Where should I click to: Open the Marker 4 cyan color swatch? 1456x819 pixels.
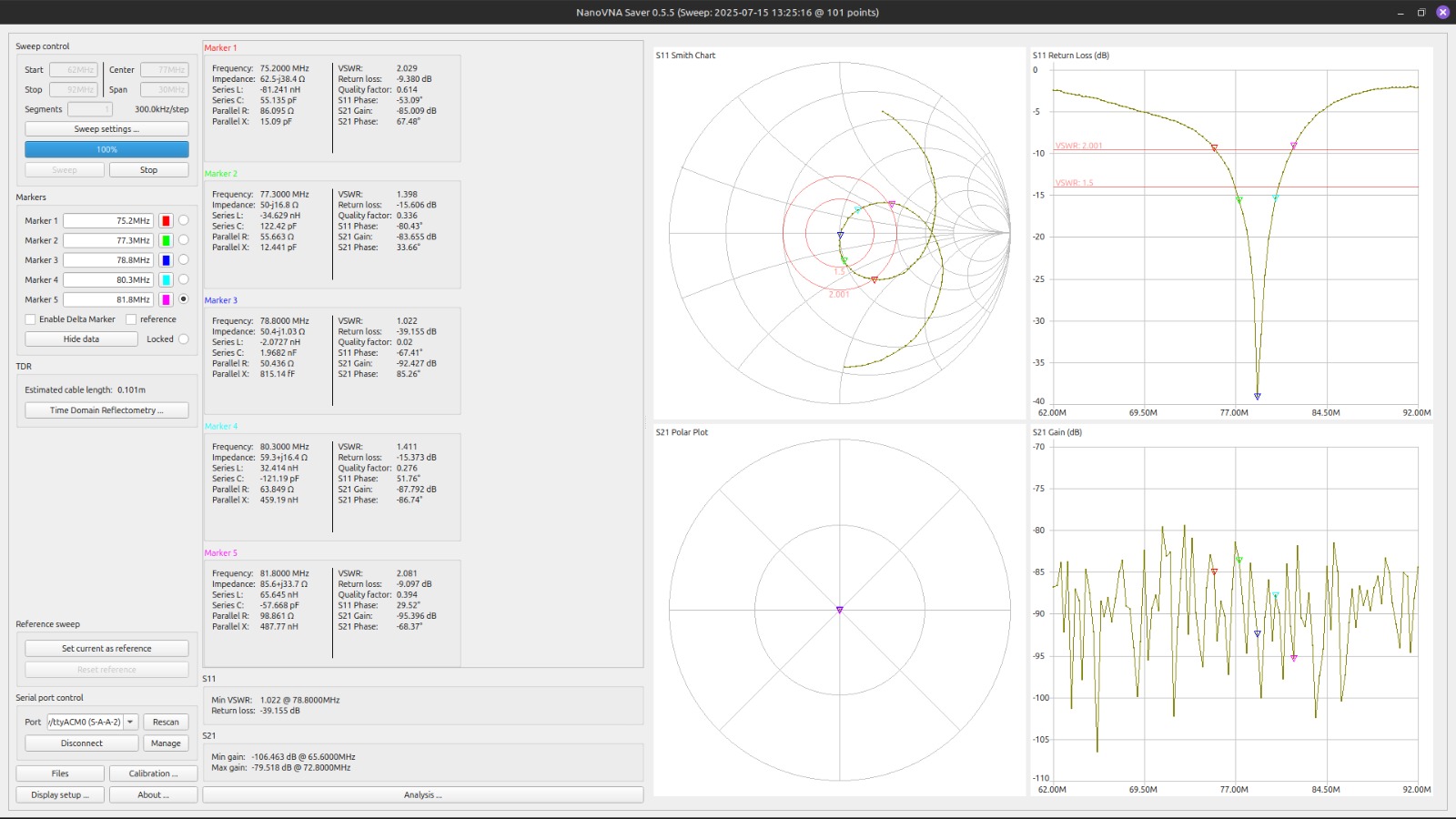(166, 279)
